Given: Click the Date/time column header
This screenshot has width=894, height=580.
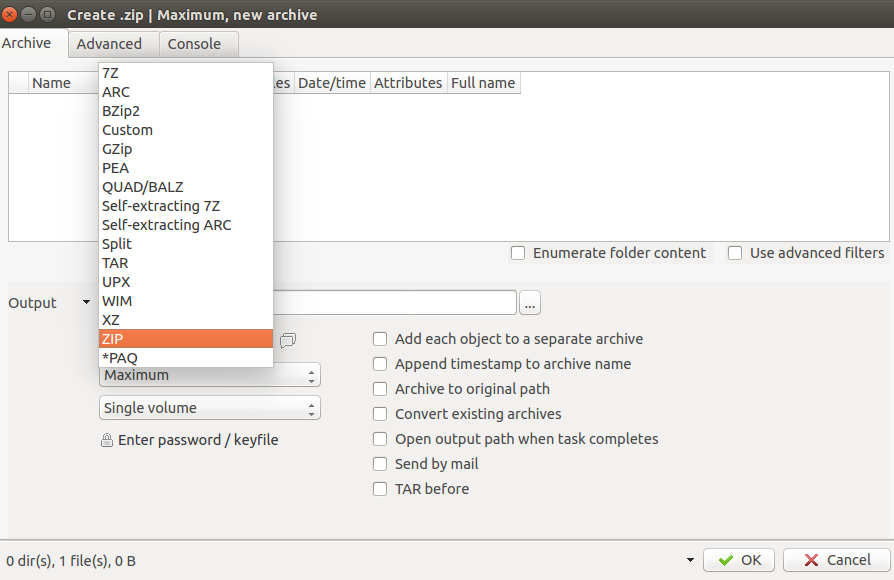Looking at the screenshot, I should 332,83.
